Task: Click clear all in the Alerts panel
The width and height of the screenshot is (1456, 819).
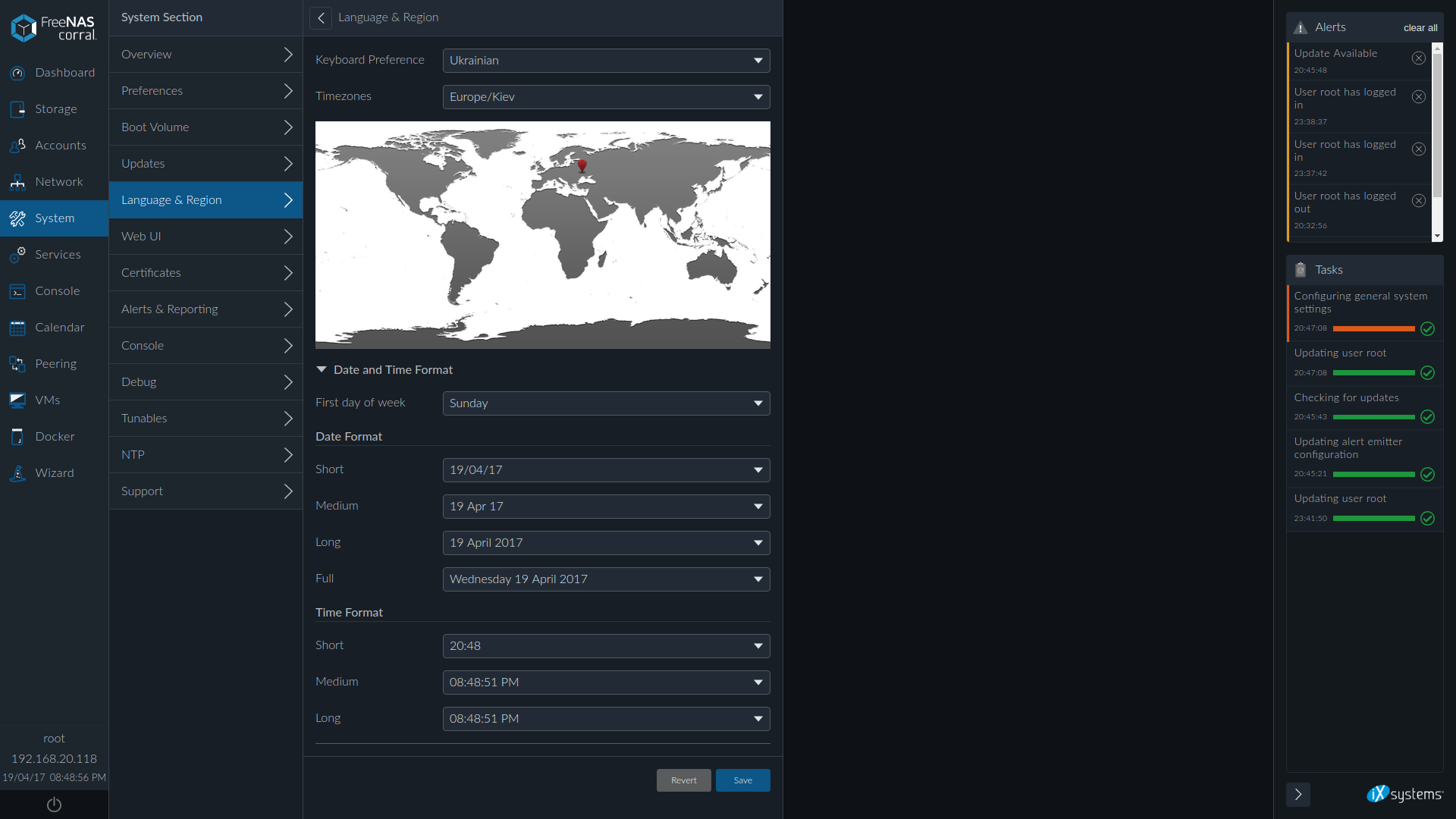Action: (x=1420, y=28)
